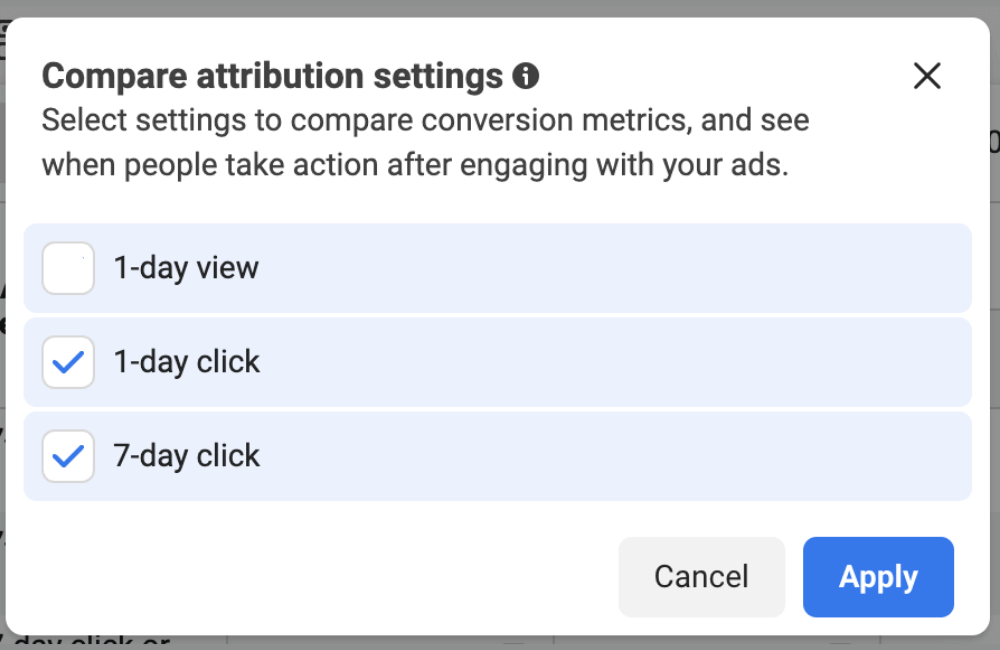The width and height of the screenshot is (1000, 650).
Task: Apply the selected attribution settings
Action: (878, 577)
